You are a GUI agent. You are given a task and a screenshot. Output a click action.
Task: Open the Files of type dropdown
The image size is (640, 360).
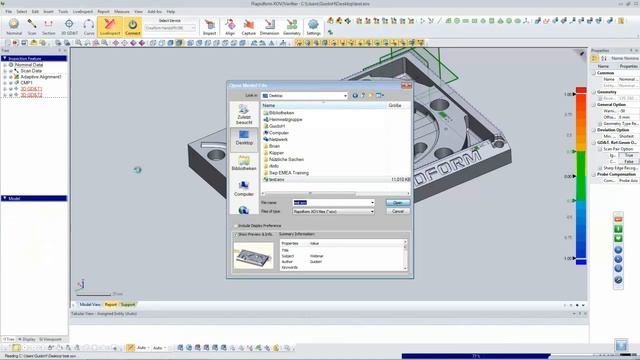tap(333, 211)
